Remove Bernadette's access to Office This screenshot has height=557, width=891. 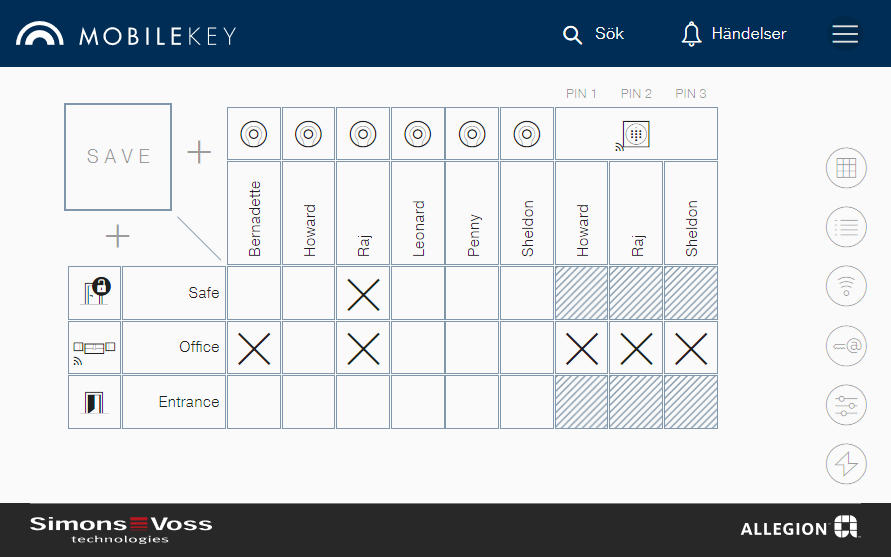[x=254, y=347]
